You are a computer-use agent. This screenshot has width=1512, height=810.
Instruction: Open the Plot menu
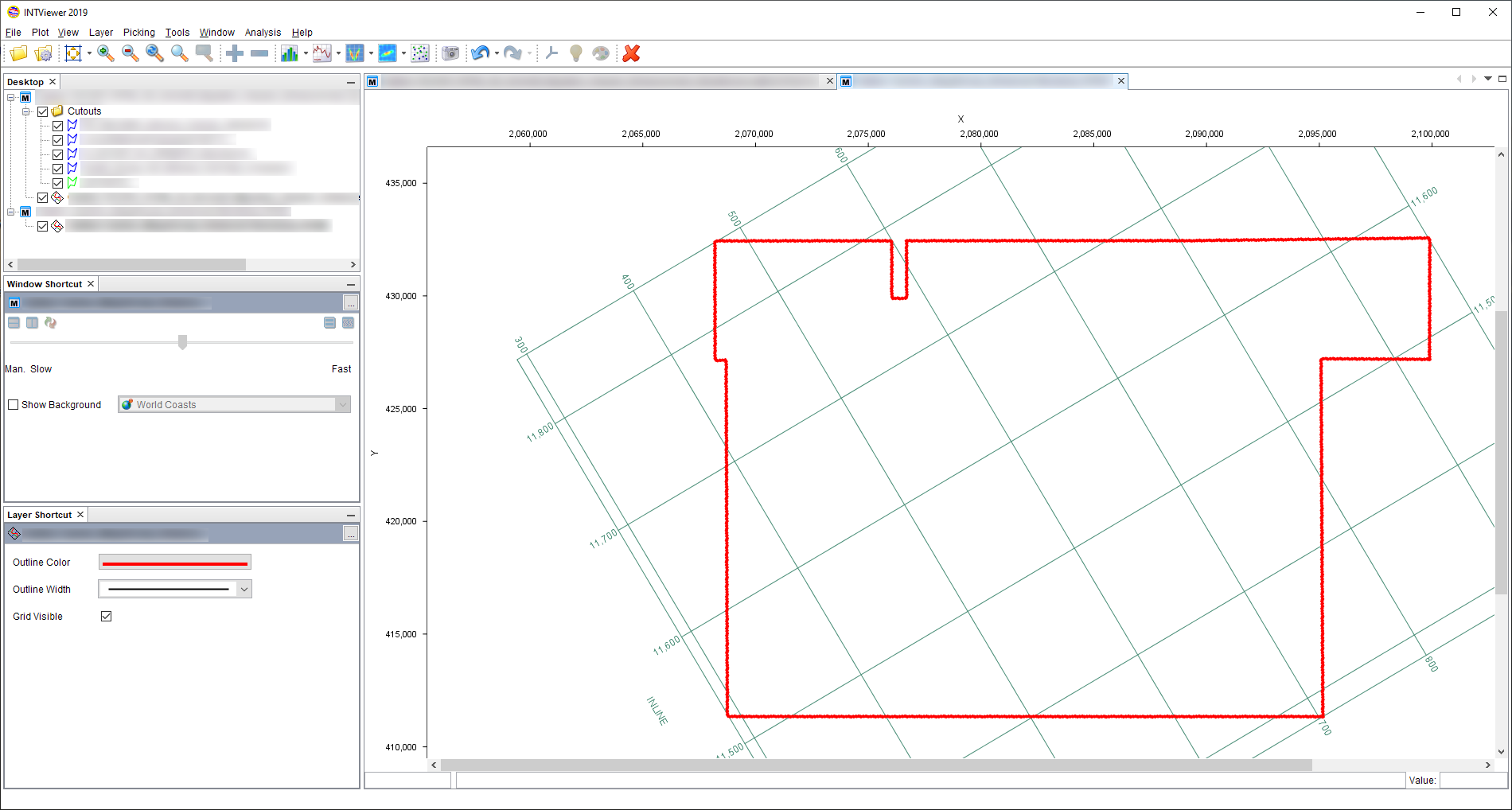coord(40,33)
